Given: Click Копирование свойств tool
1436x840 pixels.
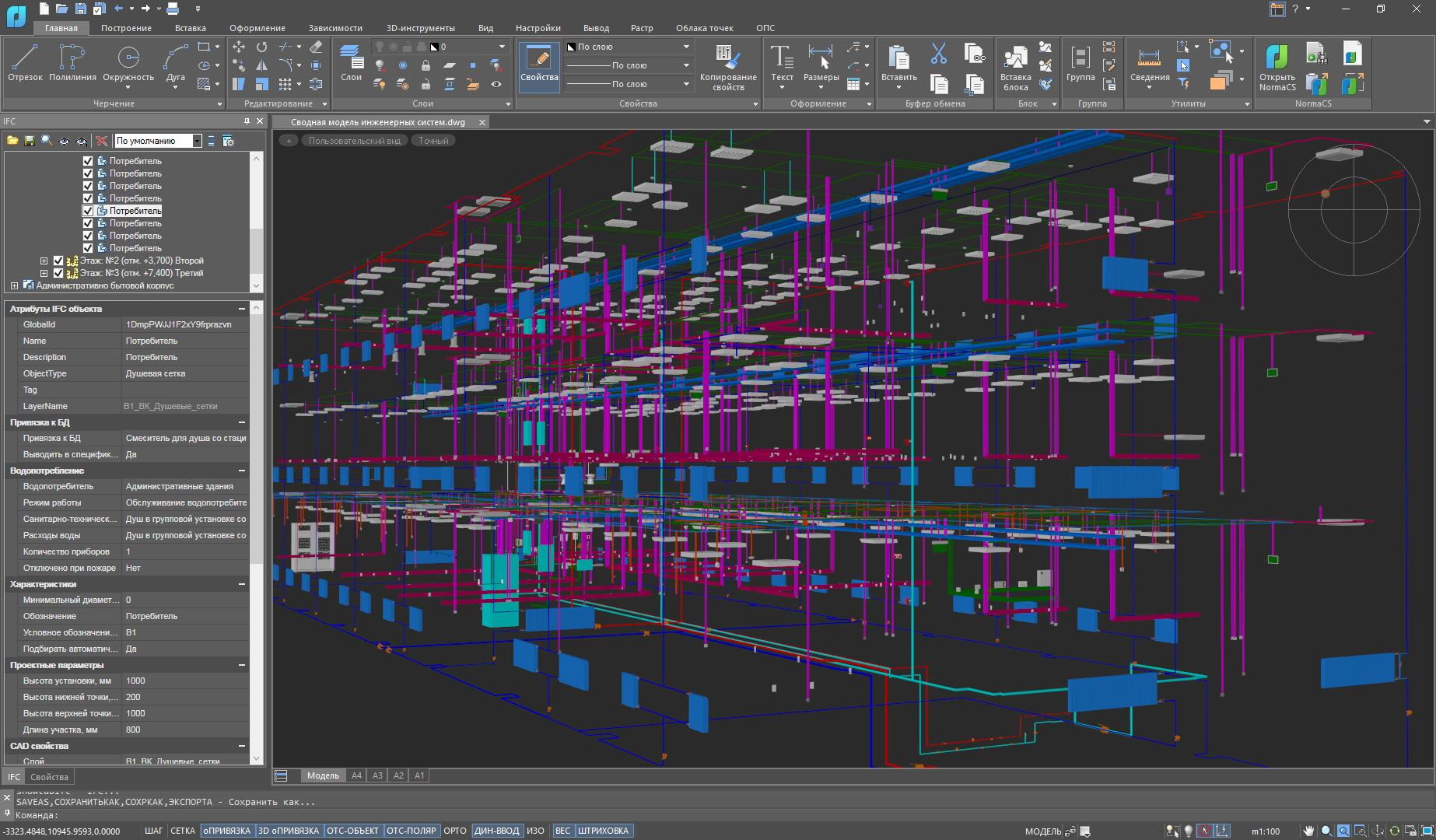Looking at the screenshot, I should point(728,67).
